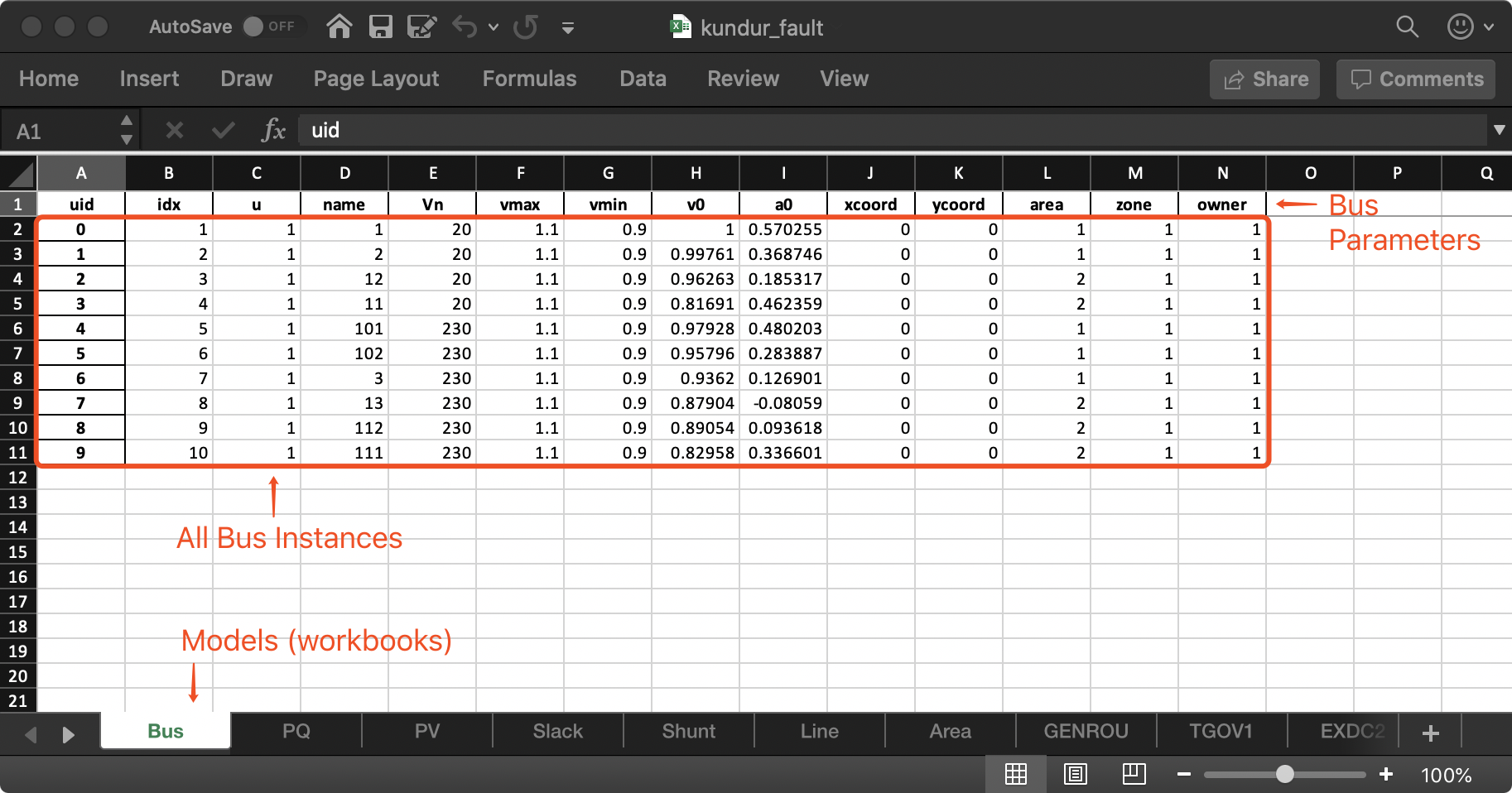Click the Redo arrow icon
Image resolution: width=1512 pixels, height=793 pixels.
(x=526, y=27)
